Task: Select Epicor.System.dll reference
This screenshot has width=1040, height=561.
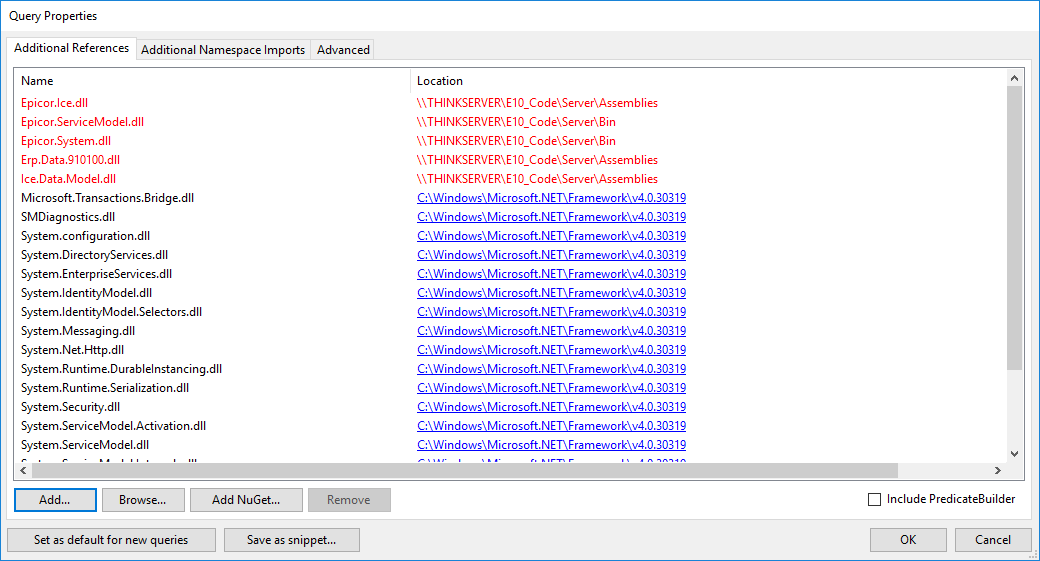Action: coord(66,141)
